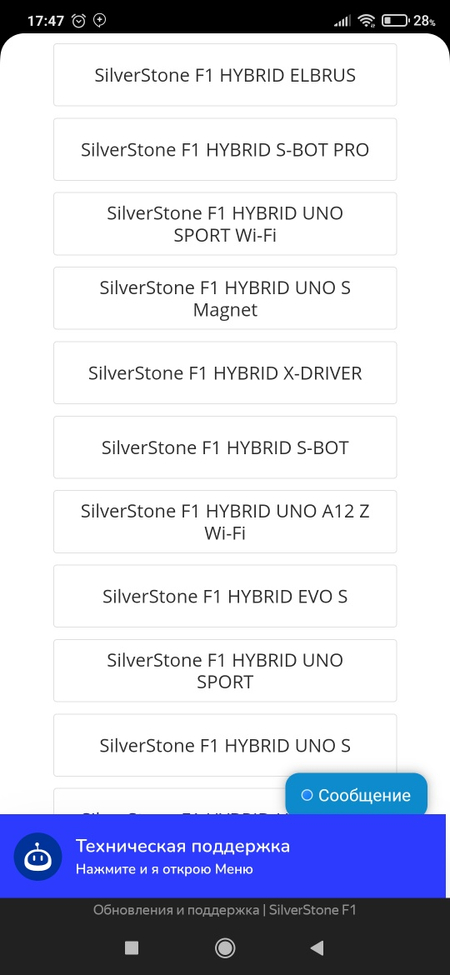The width and height of the screenshot is (450, 975).
Task: Tap the Wi-Fi status bar icon
Action: tap(366, 21)
